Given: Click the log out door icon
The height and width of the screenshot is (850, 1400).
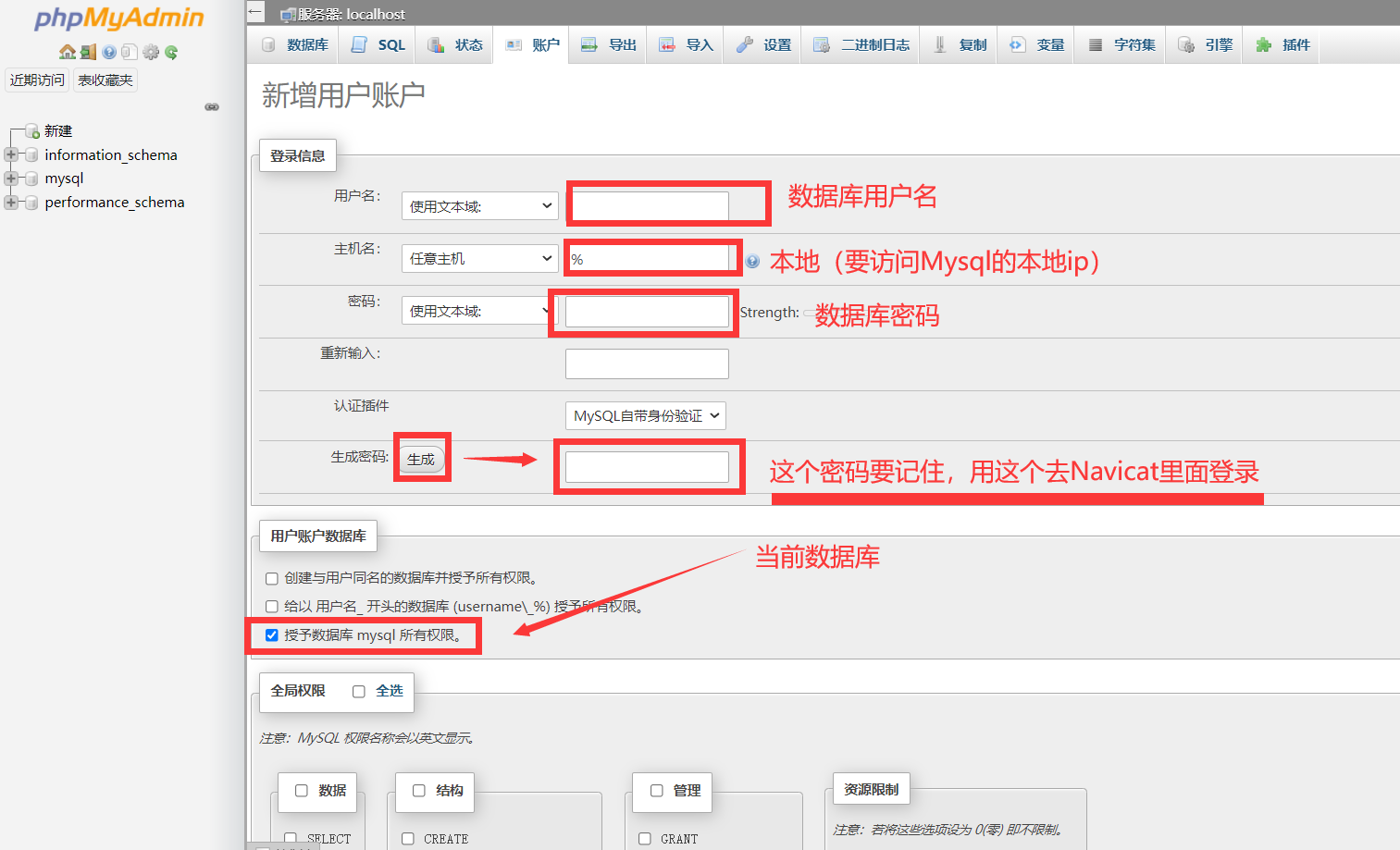Looking at the screenshot, I should pos(88,52).
